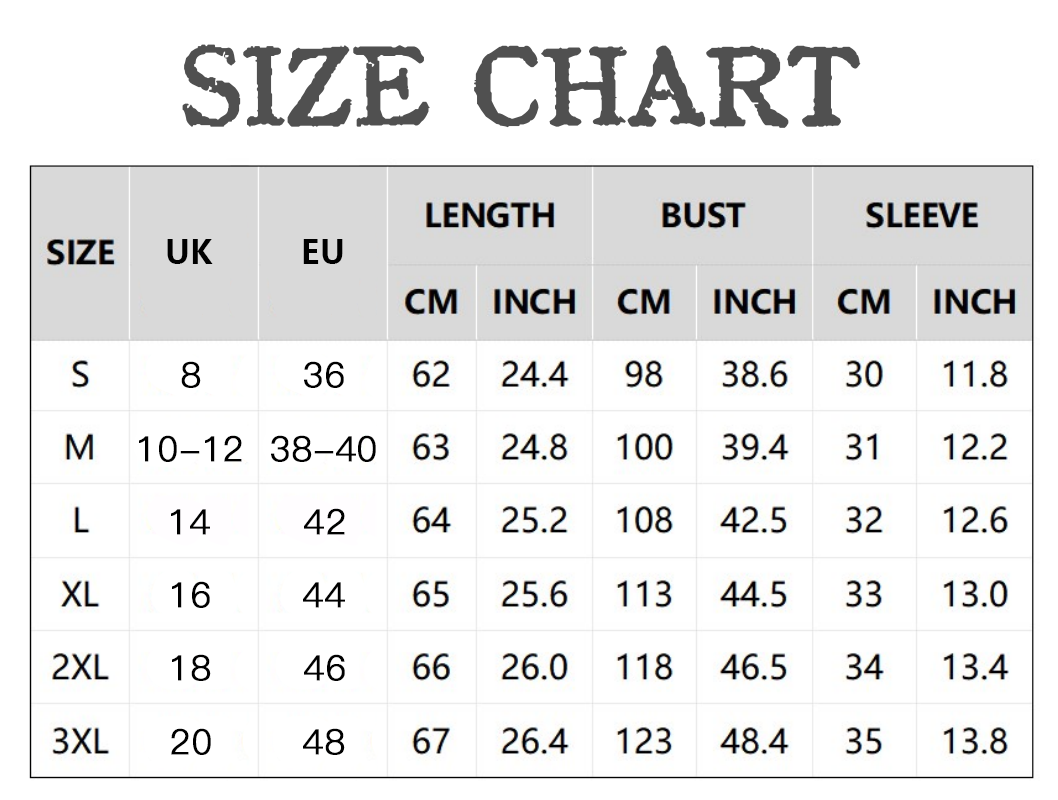Screen dimensions: 1058x800
Task: Click the SIZE column header
Action: tap(80, 253)
